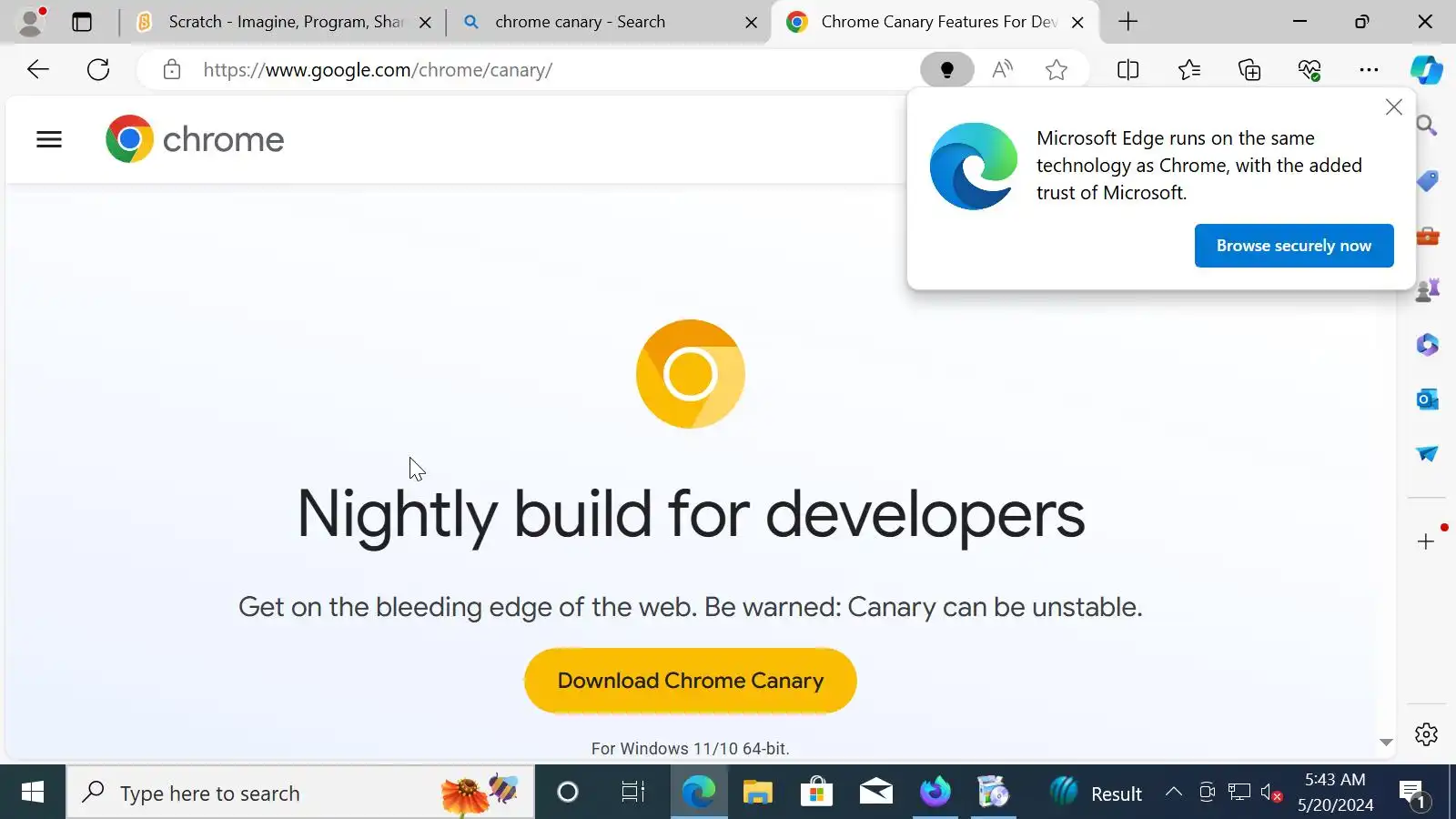
Task: Open Chrome site hamburger menu
Action: click(x=49, y=139)
